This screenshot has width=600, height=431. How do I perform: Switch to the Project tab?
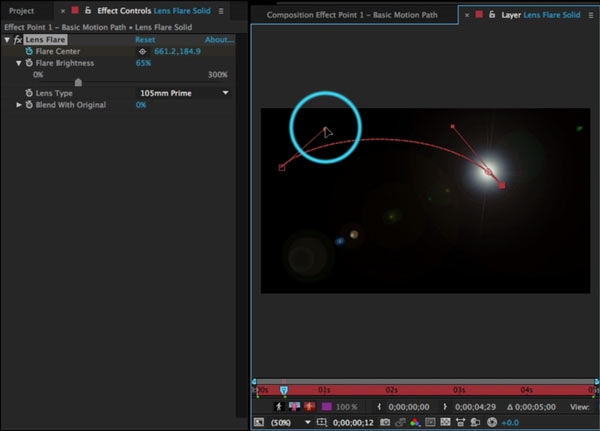(21, 11)
